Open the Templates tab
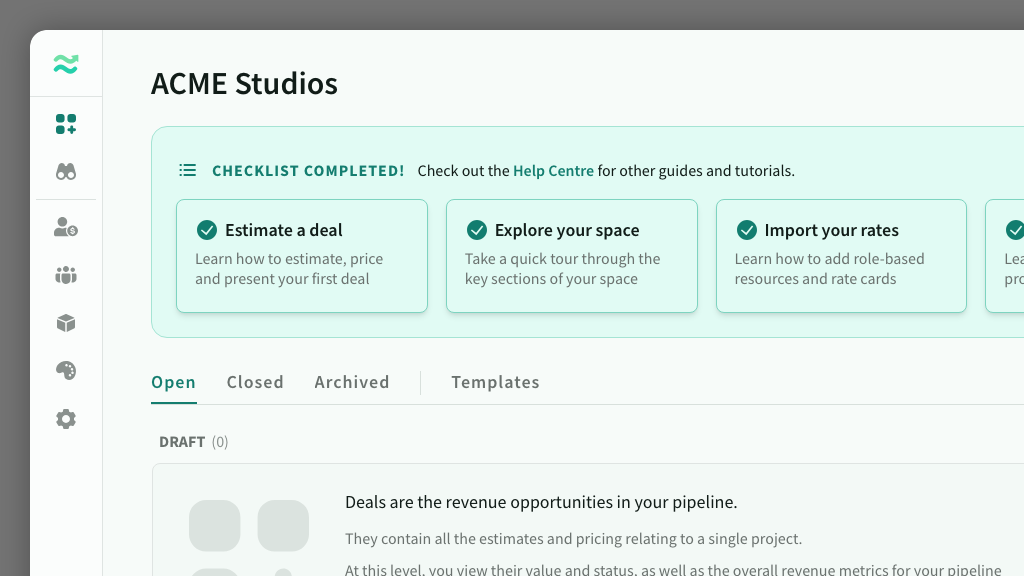1024x576 pixels. [x=495, y=382]
